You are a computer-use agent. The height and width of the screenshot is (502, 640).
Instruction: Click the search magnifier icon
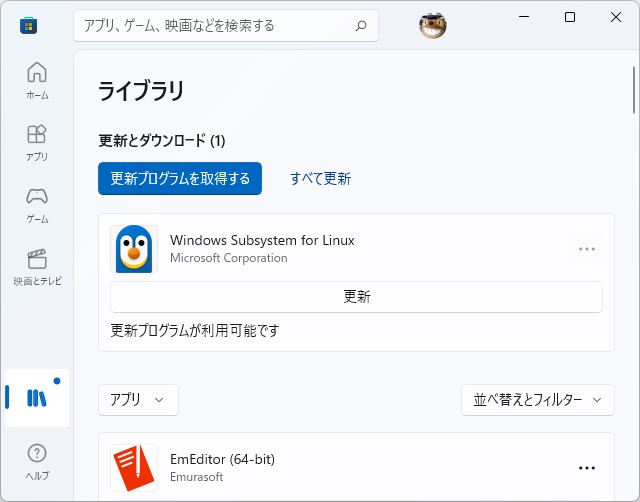pyautogui.click(x=361, y=26)
